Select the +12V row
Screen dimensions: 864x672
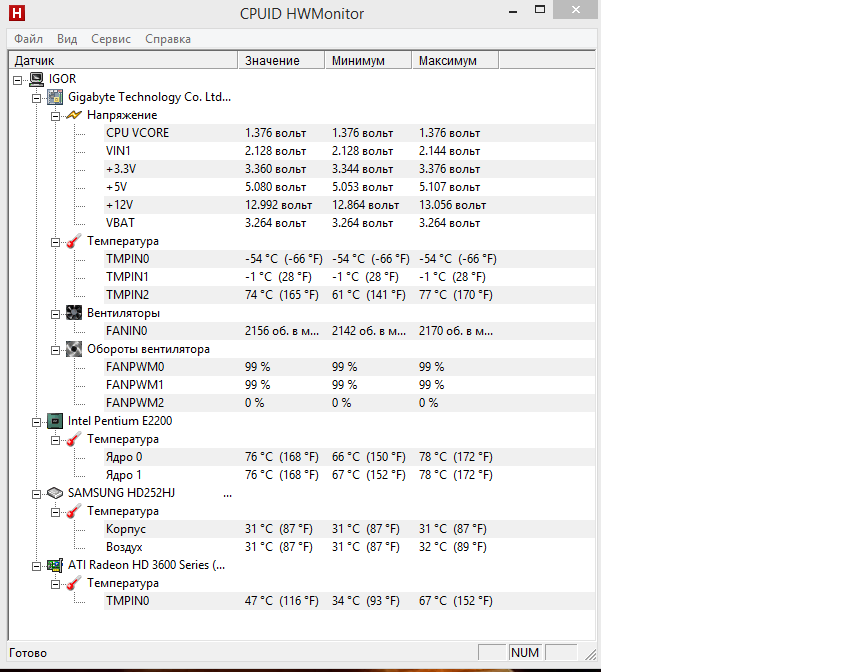click(x=349, y=205)
